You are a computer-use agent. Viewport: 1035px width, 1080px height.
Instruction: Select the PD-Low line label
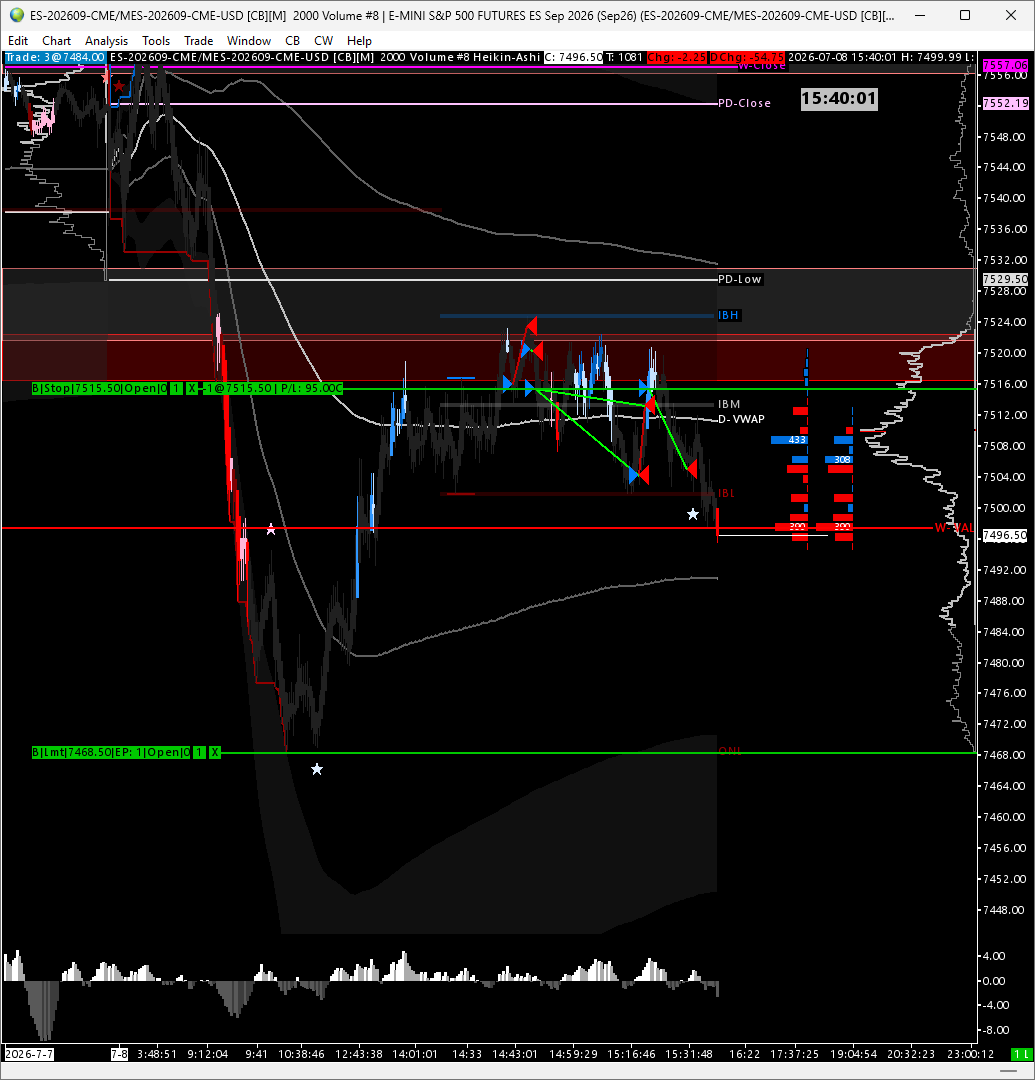click(x=740, y=279)
